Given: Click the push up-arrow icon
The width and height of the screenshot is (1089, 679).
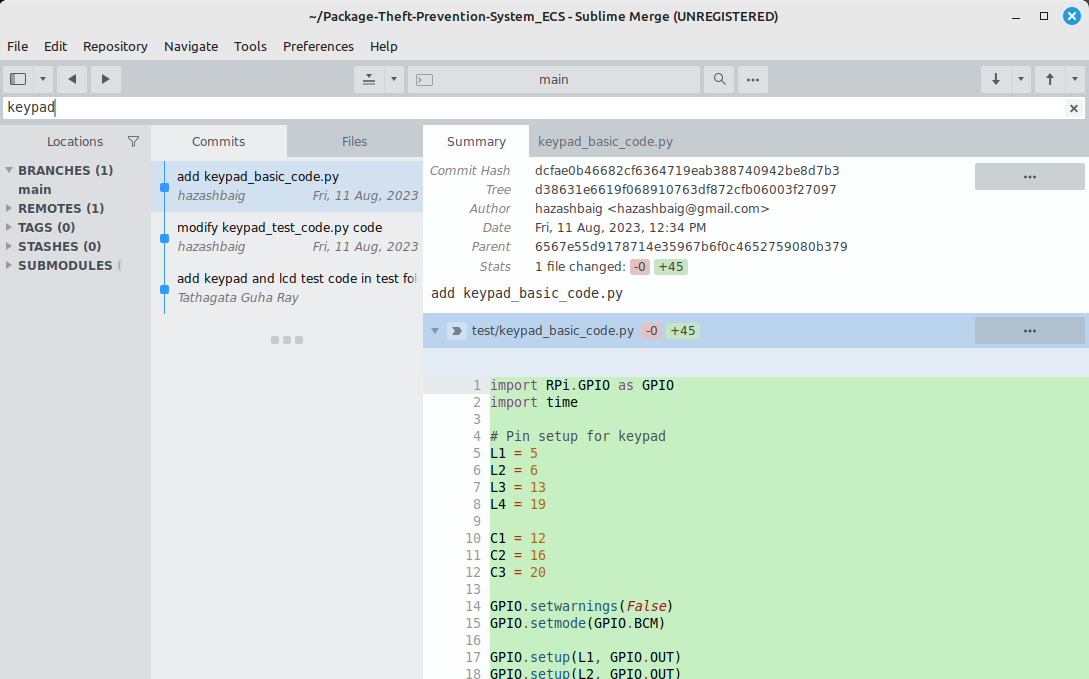Looking at the screenshot, I should [1050, 79].
